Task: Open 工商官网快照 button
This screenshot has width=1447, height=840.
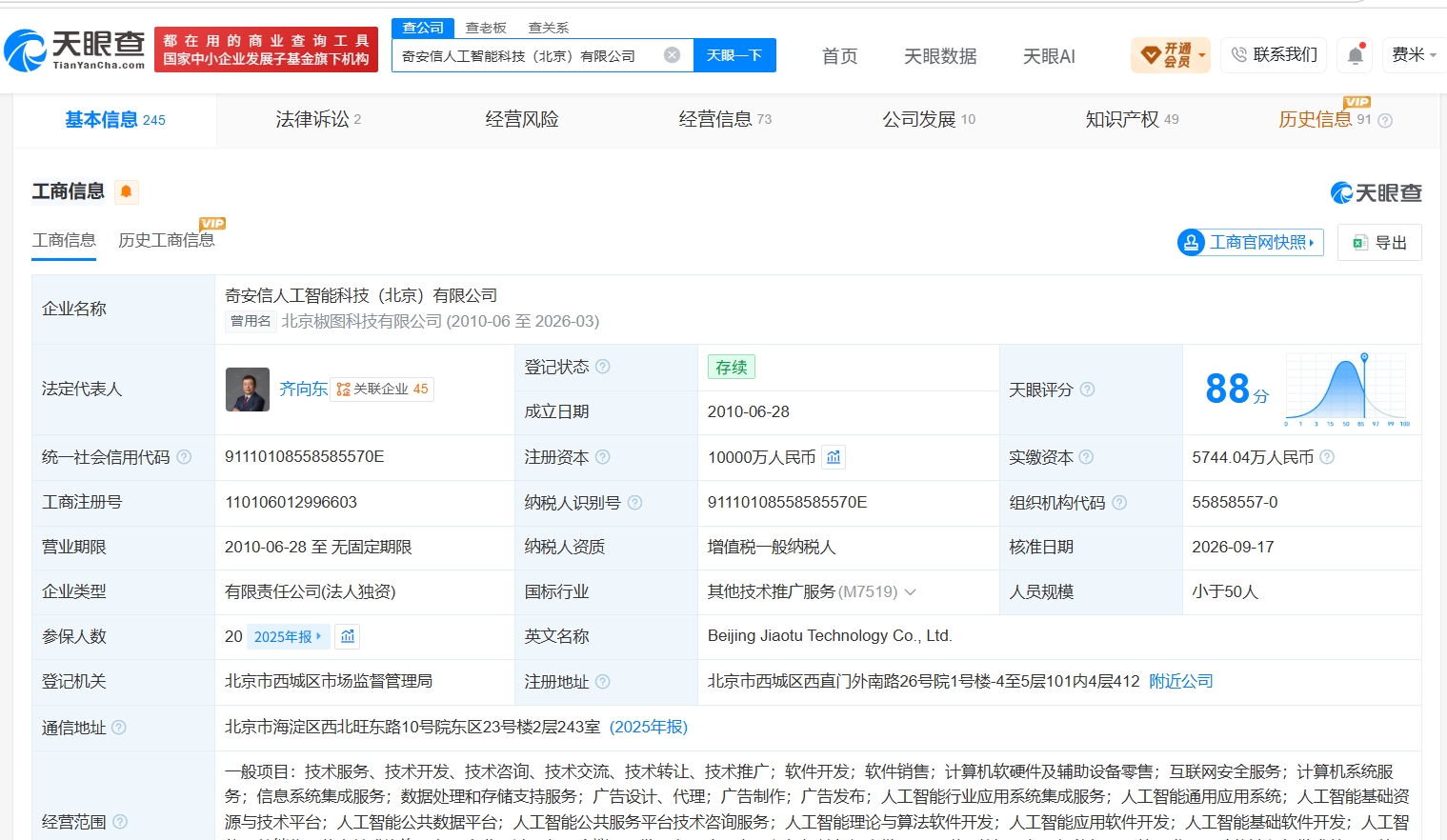Action: (x=1251, y=242)
